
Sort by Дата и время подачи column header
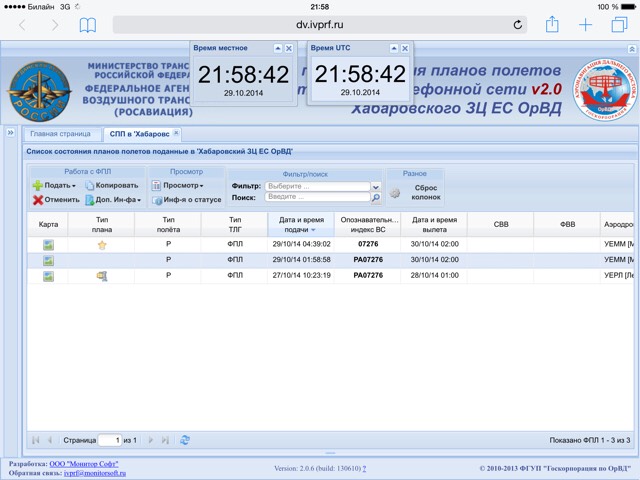point(301,224)
